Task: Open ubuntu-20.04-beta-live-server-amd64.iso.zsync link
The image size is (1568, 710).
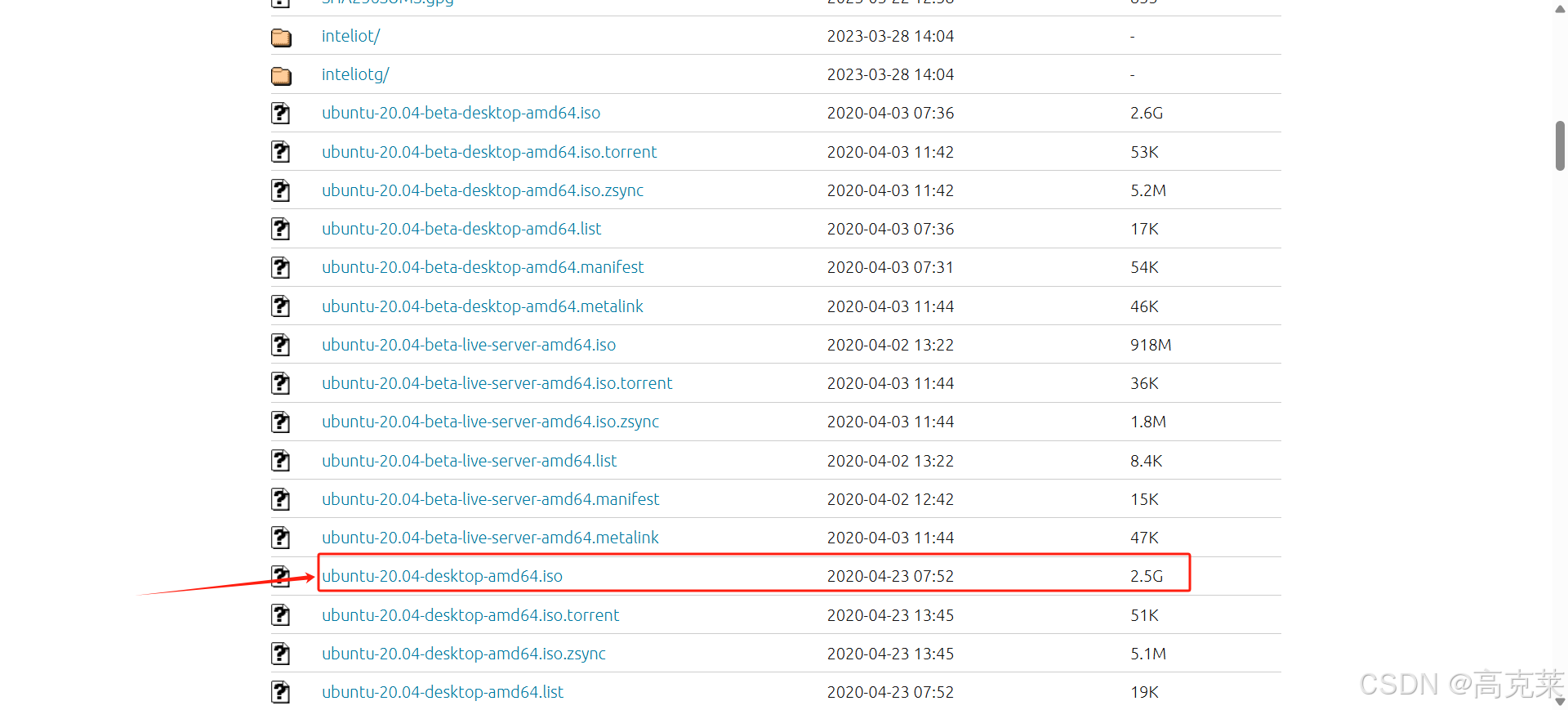Action: pos(491,422)
